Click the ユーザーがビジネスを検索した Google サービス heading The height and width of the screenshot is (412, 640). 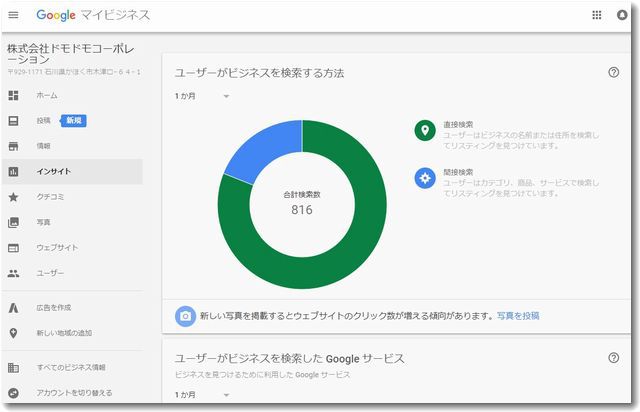coord(289,359)
